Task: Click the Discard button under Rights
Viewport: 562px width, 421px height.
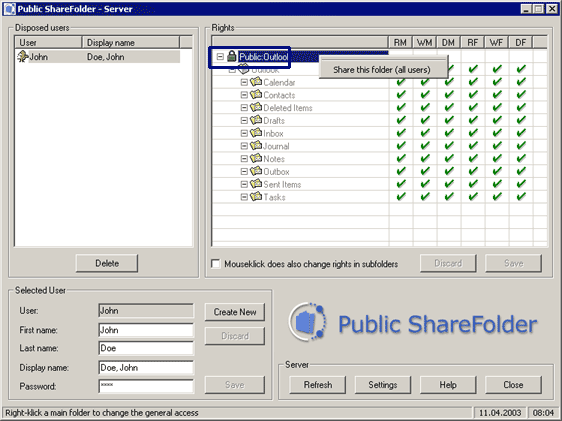Action: coord(448,263)
